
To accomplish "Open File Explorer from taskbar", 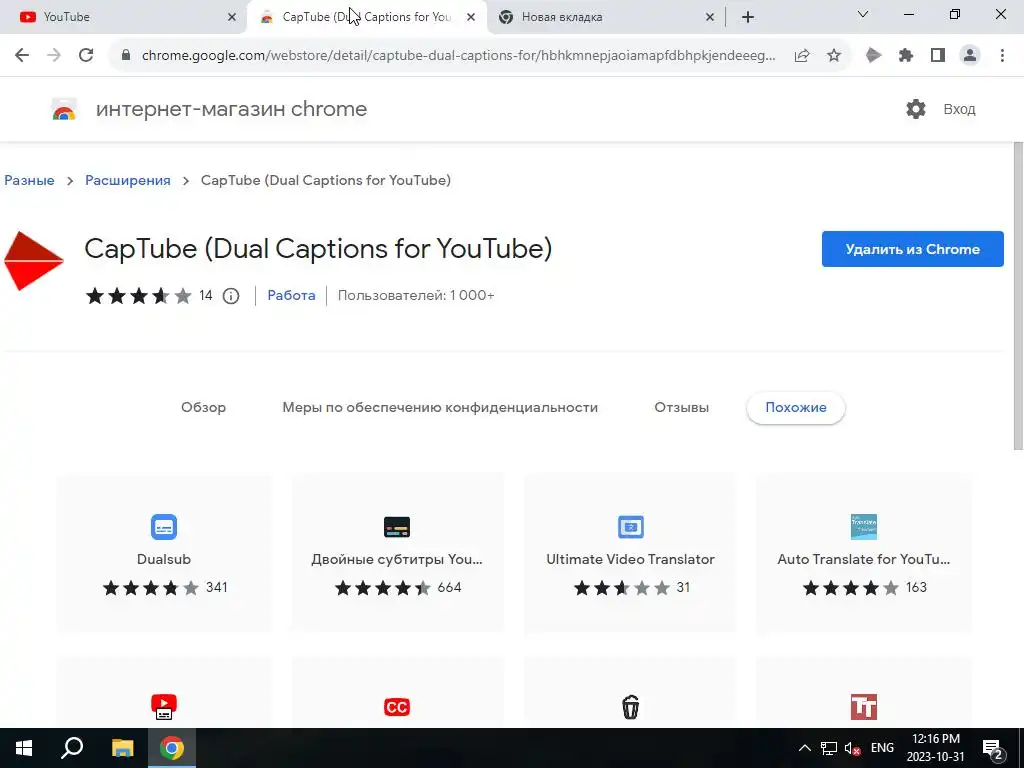I will (122, 748).
